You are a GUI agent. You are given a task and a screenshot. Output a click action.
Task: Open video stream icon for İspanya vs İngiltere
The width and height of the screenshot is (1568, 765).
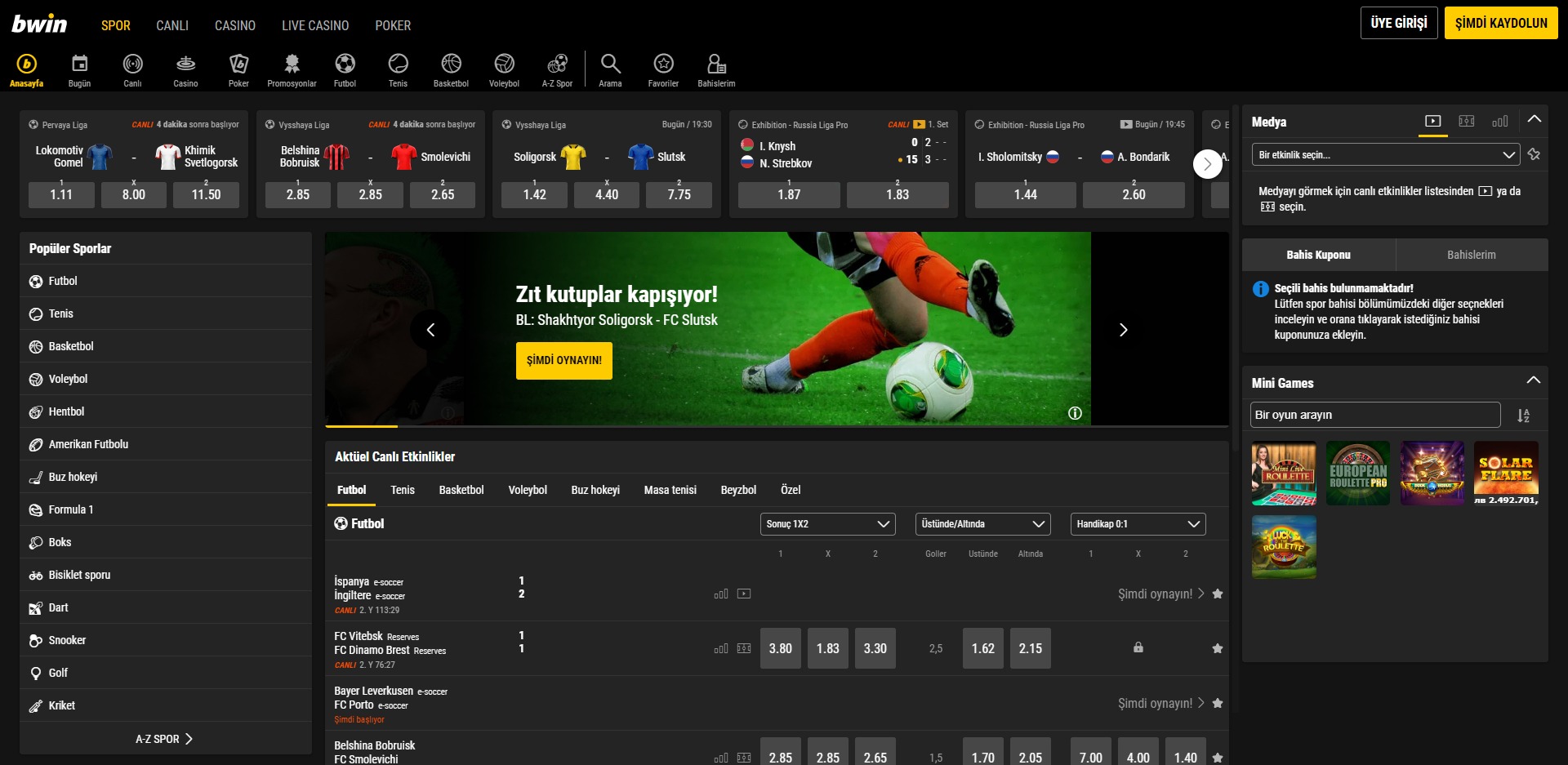(744, 594)
